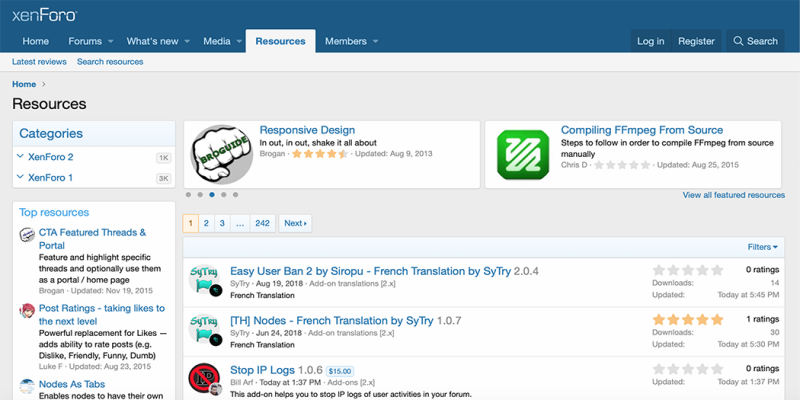Open View all featured resources
Image resolution: width=800 pixels, height=400 pixels.
click(x=734, y=195)
